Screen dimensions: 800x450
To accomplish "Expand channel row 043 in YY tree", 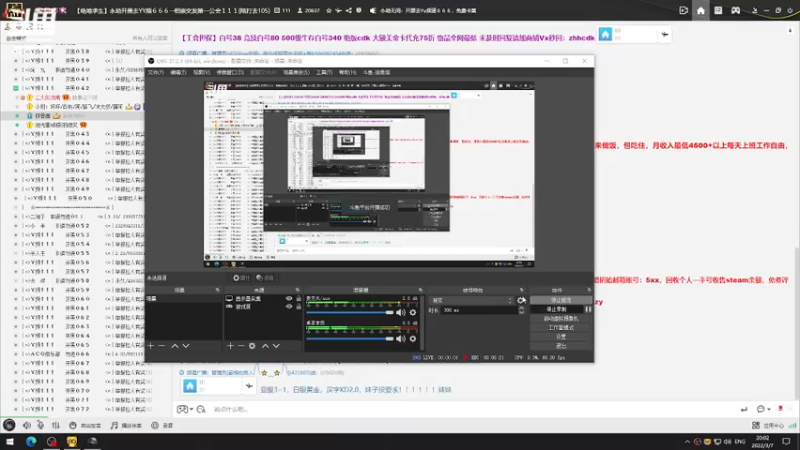I will (16, 134).
